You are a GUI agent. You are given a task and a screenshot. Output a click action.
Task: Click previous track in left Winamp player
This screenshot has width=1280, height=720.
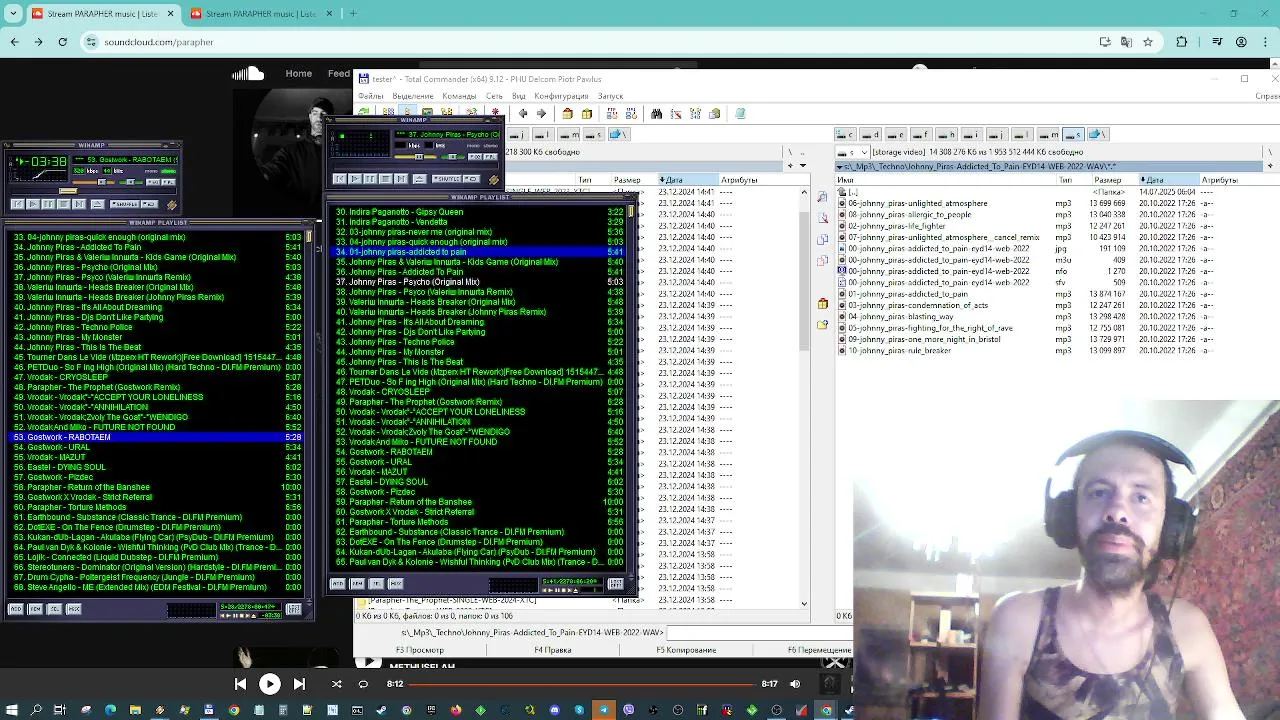point(18,204)
